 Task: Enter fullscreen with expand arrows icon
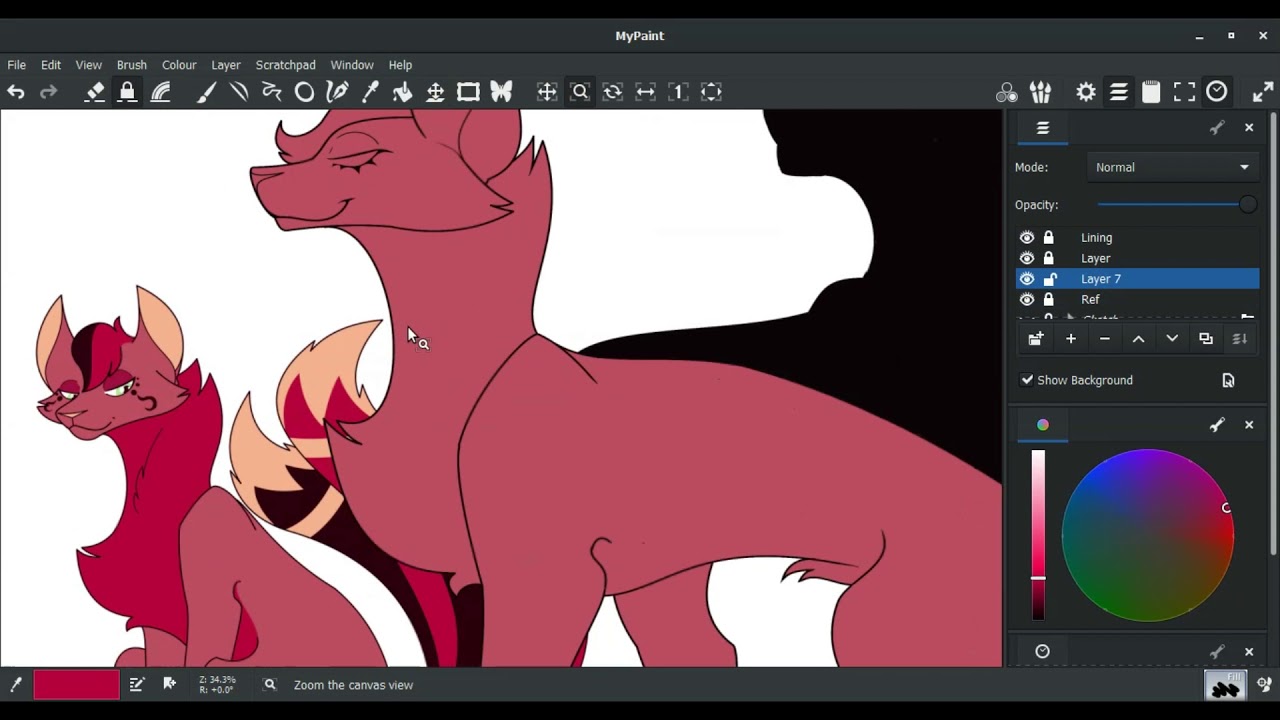coord(1263,92)
